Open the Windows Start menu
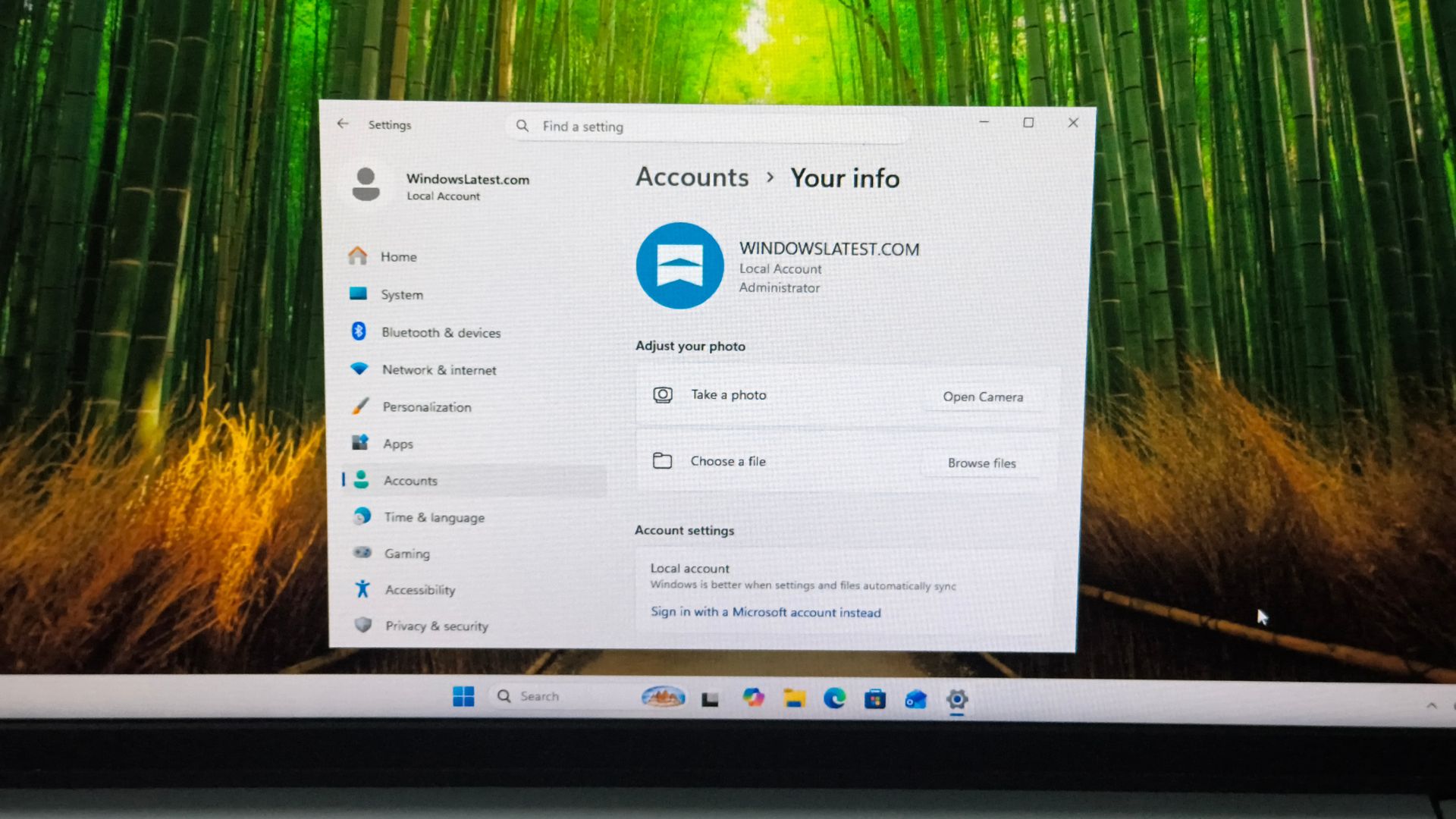 tap(463, 696)
